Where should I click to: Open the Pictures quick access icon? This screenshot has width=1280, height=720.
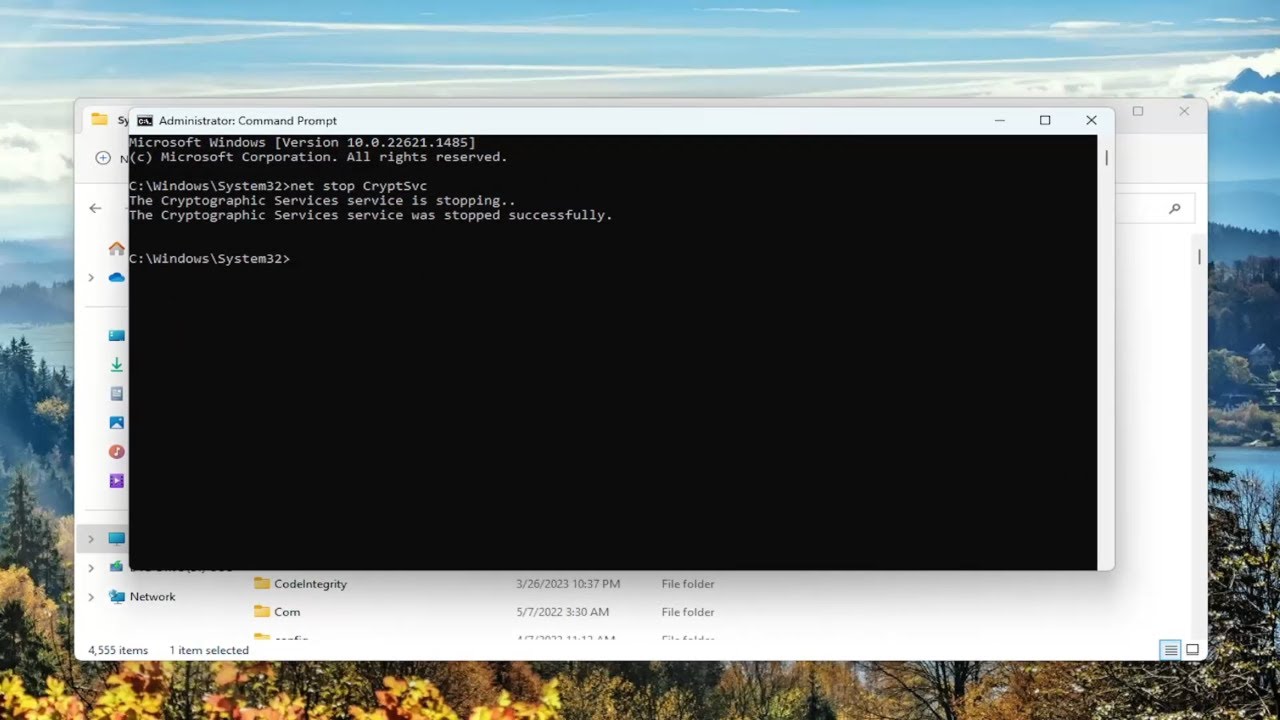point(117,423)
